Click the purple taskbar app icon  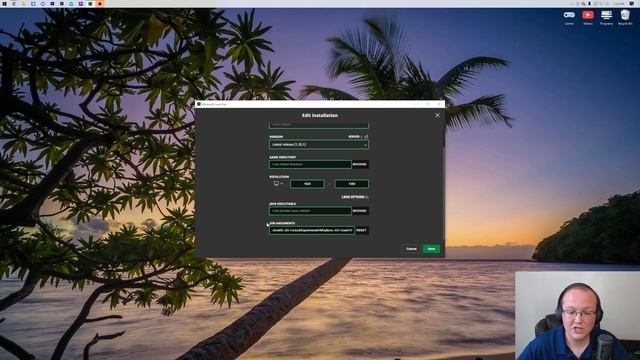click(x=81, y=4)
